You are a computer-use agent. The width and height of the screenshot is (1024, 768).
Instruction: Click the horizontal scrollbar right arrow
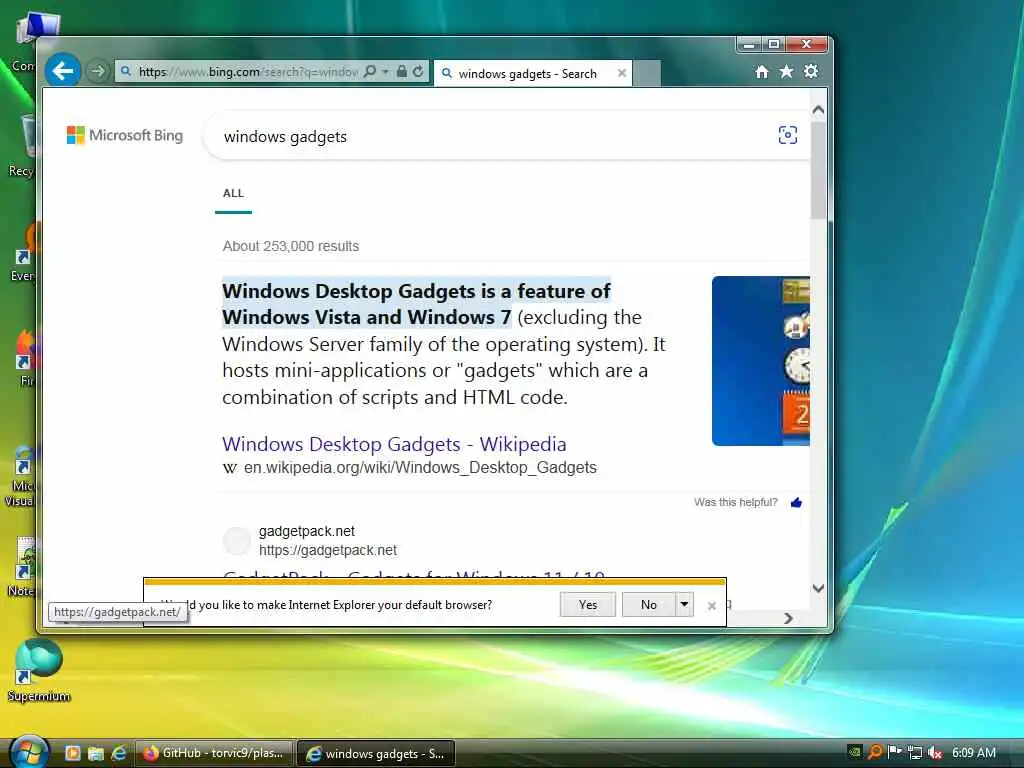pos(788,618)
